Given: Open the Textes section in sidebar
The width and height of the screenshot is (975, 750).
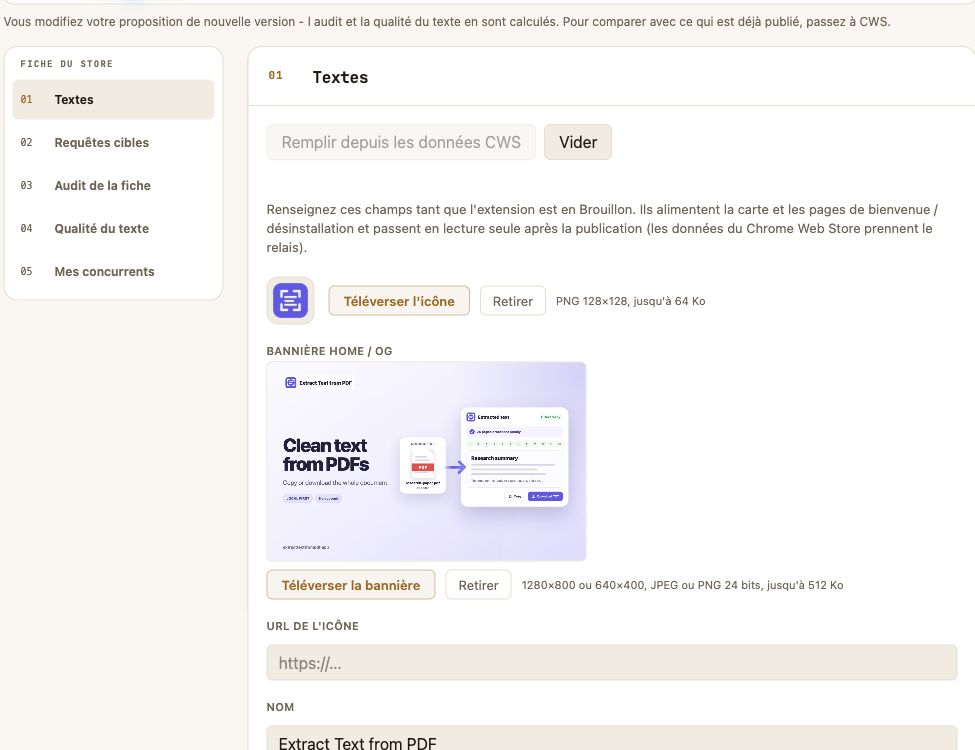Looking at the screenshot, I should 113,100.
